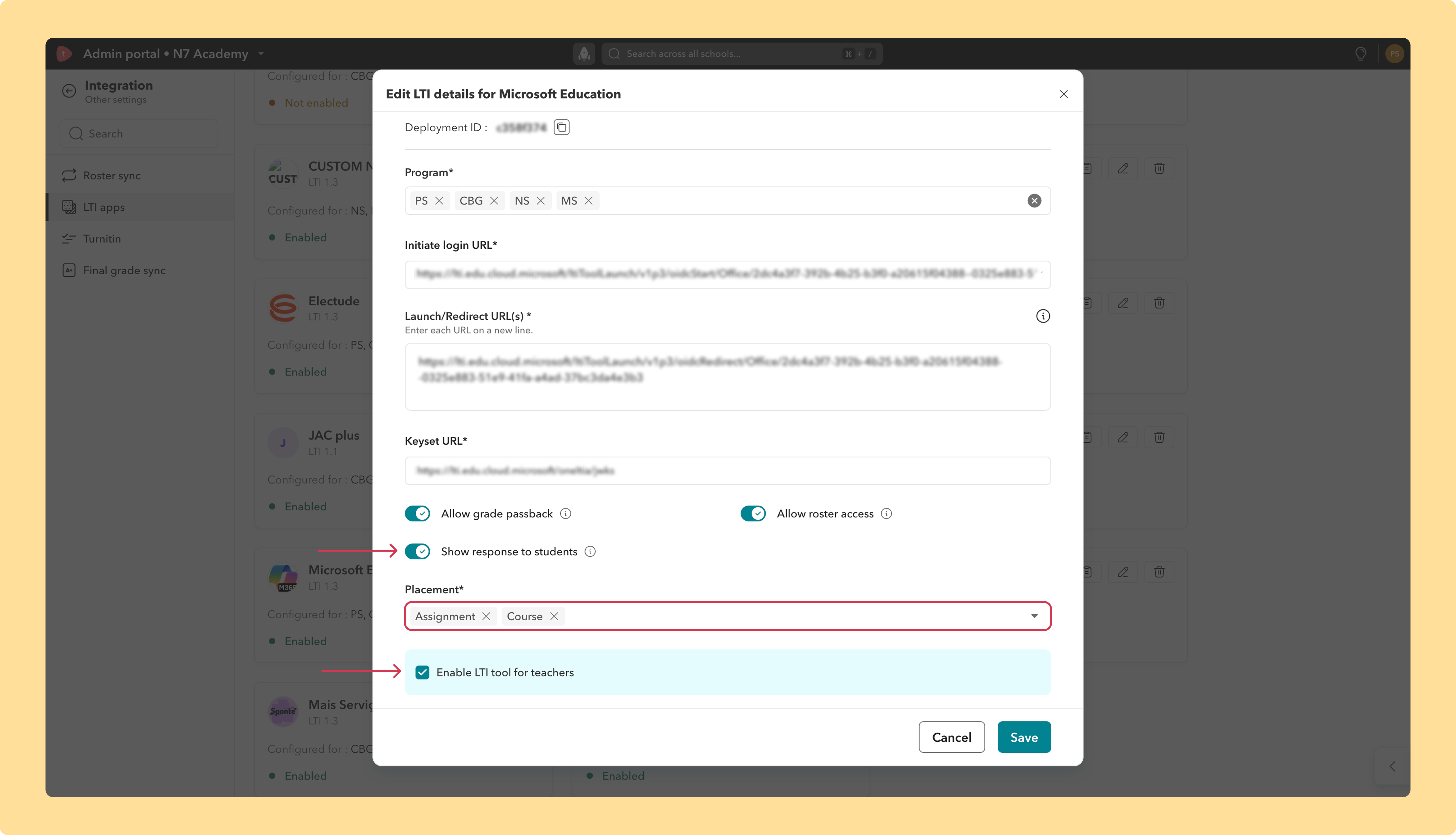Screen dimensions: 1456x835
Task: Click the trash icon level with the CUSTOM card
Action: 1159,169
